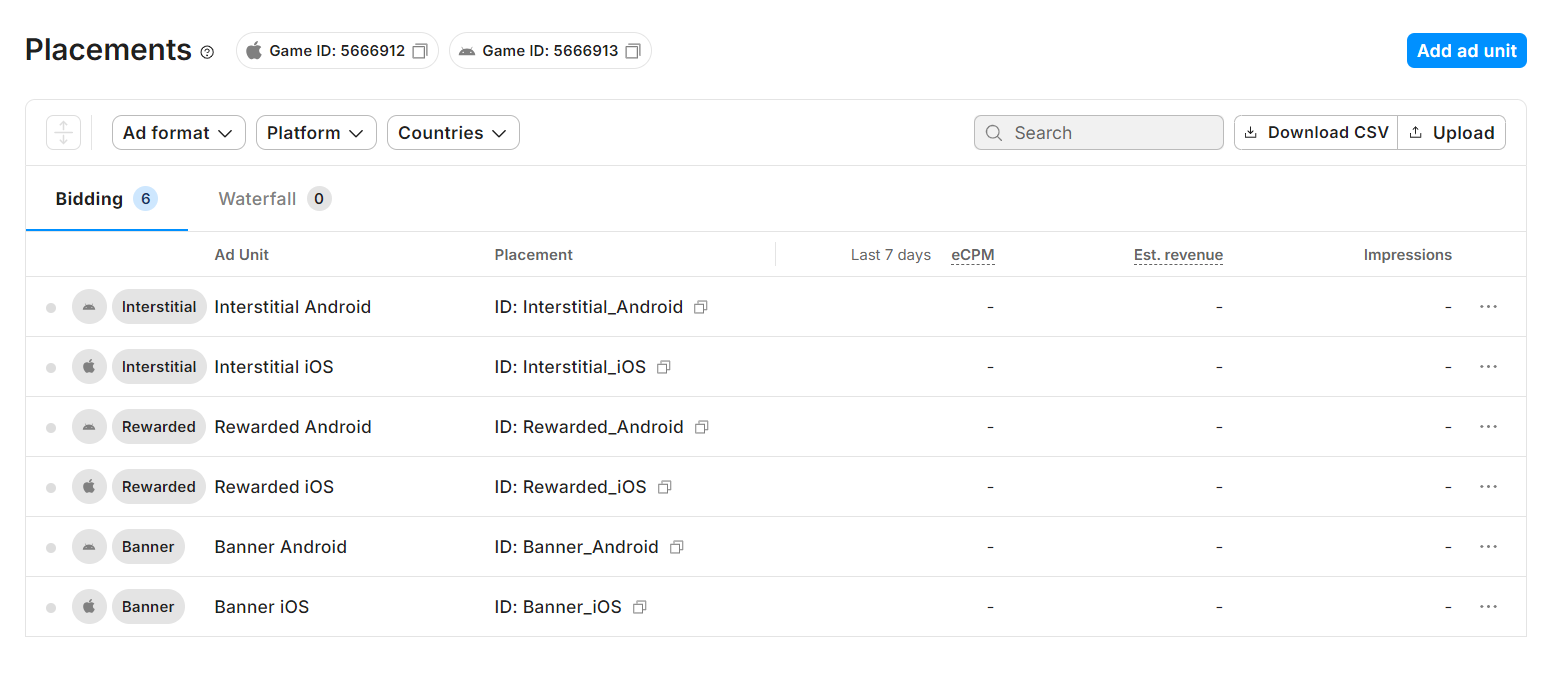Copy the Banner_Android placement ID
1545x679 pixels.
[677, 547]
